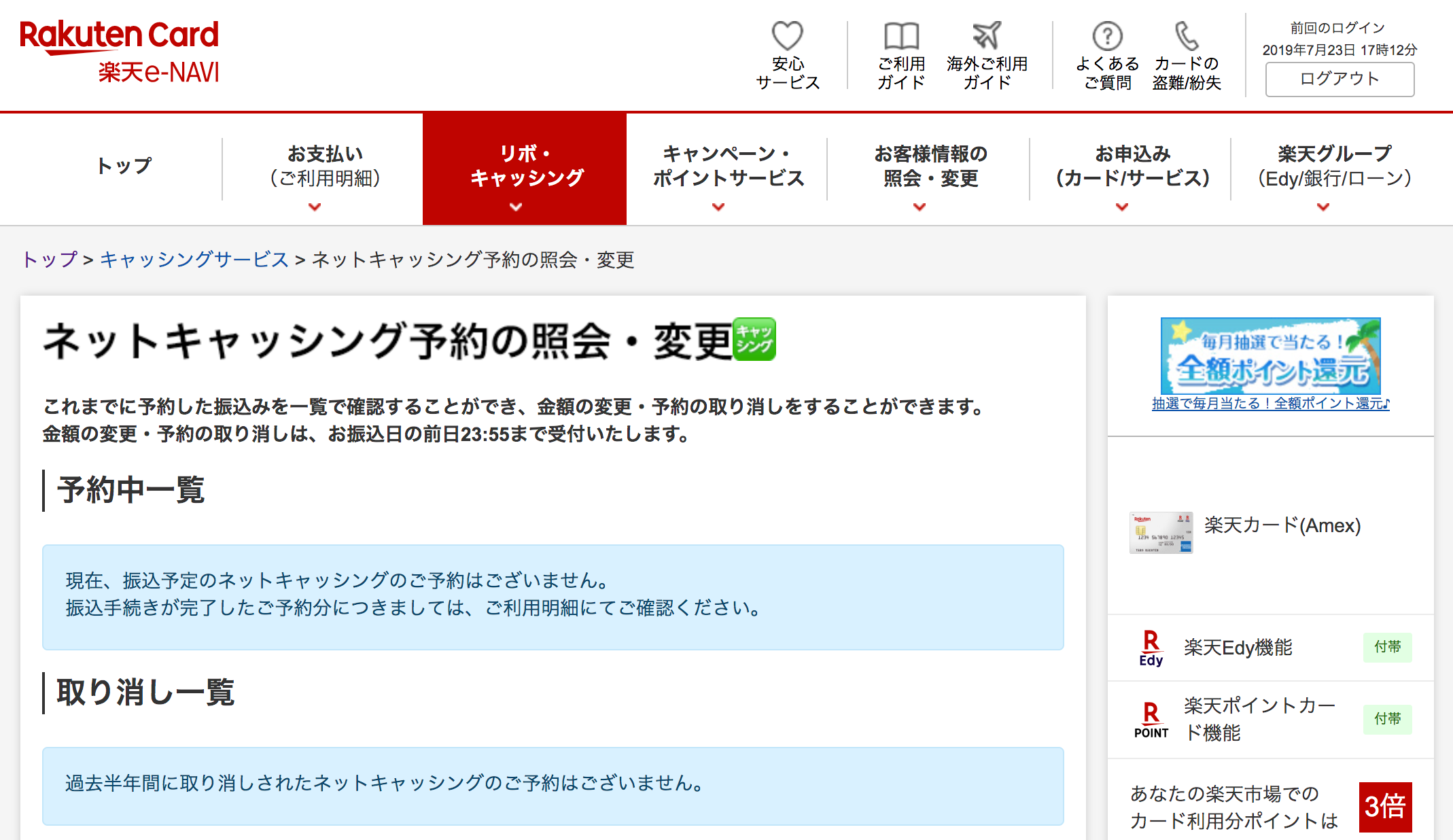1453x840 pixels.
Task: Click the 楽天e-NAVI logo text
Action: pyautogui.click(x=159, y=73)
